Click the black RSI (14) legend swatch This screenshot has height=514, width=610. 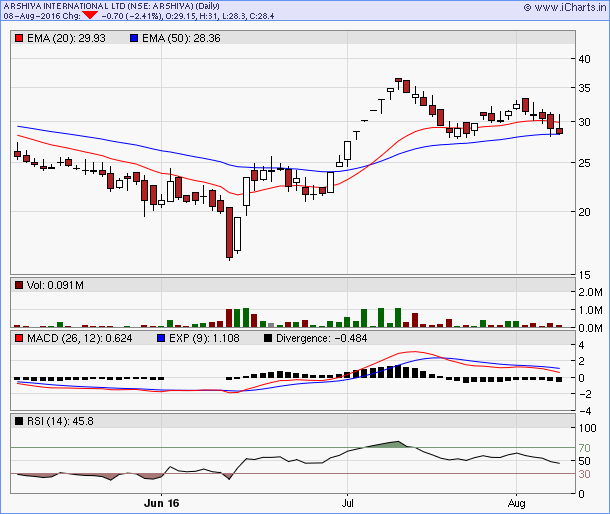coord(19,421)
